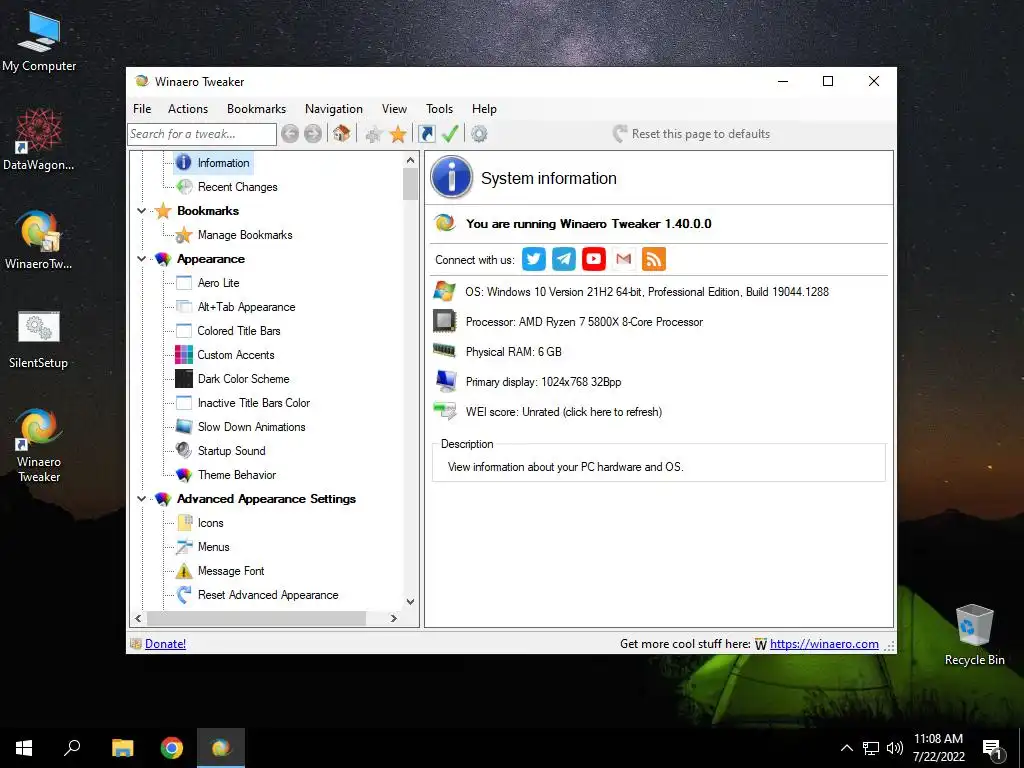This screenshot has width=1024, height=768.
Task: Click tree scrollbar down arrow
Action: point(410,601)
